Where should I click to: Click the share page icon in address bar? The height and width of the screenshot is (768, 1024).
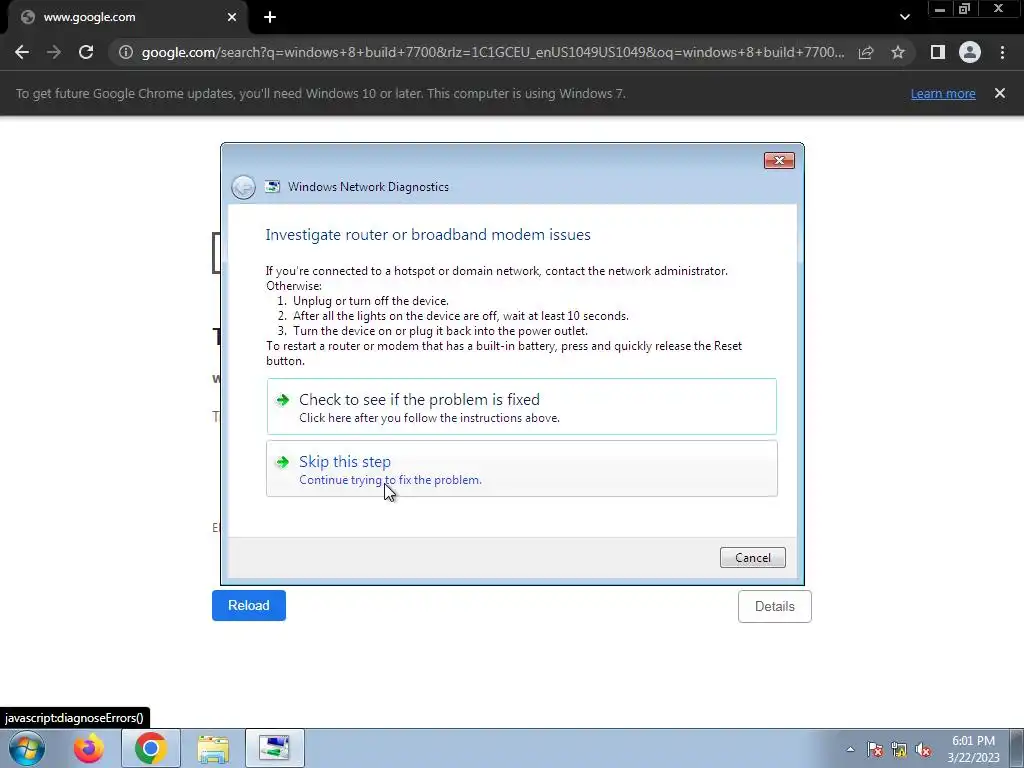pyautogui.click(x=866, y=52)
